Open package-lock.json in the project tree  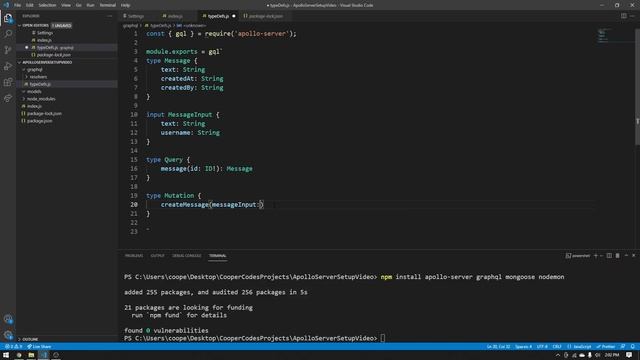67,113
